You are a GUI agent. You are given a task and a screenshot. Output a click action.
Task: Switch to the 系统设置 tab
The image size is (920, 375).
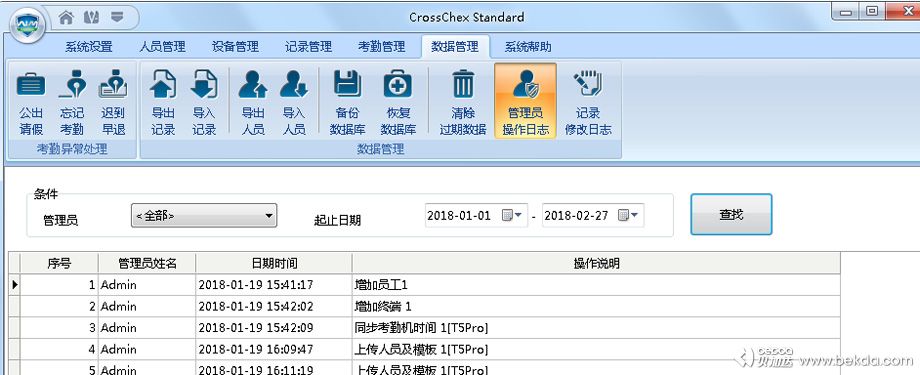pyautogui.click(x=89, y=47)
